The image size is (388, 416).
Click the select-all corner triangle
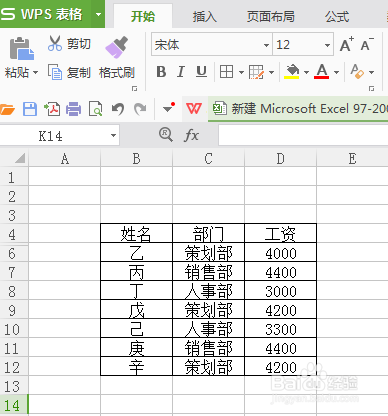pyautogui.click(x=20, y=158)
